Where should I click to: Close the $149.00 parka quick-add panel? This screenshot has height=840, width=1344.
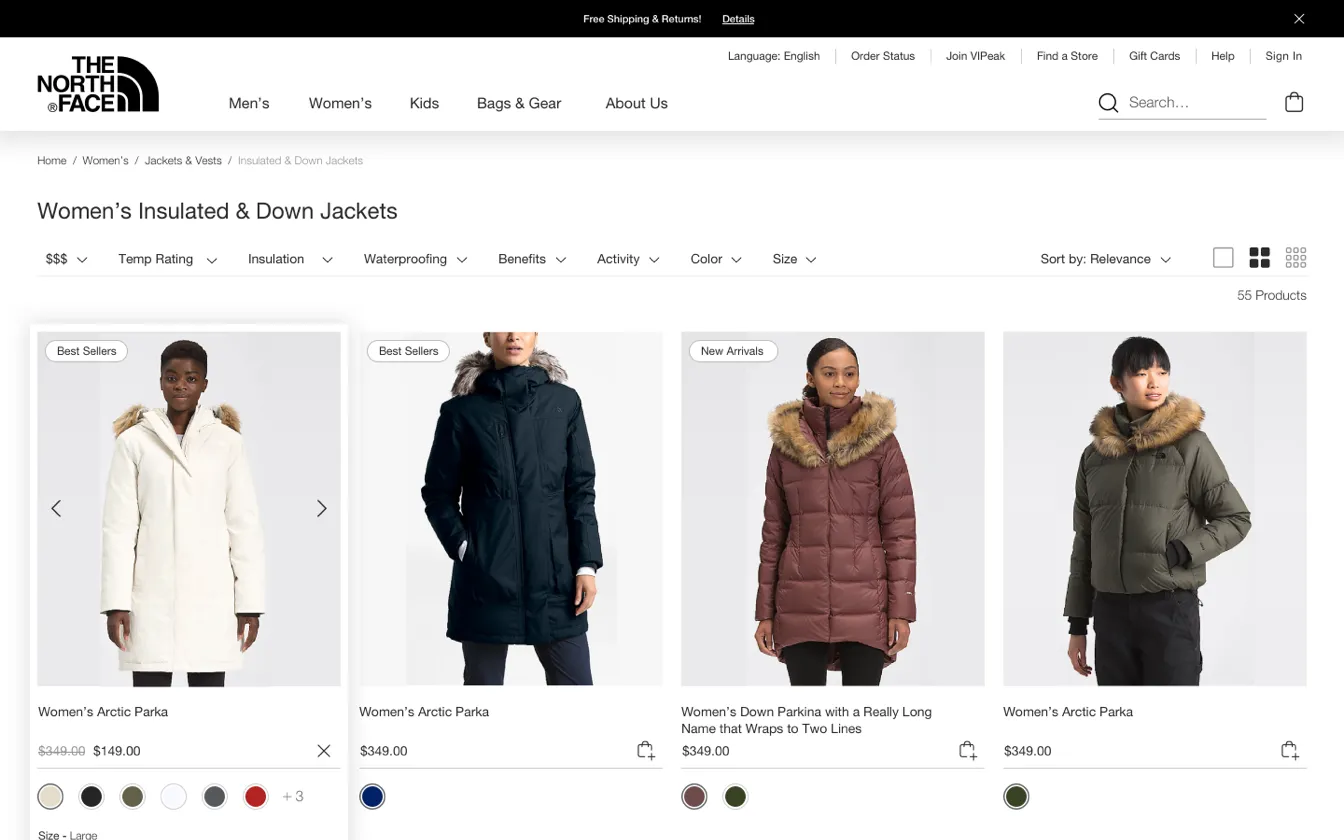click(324, 751)
